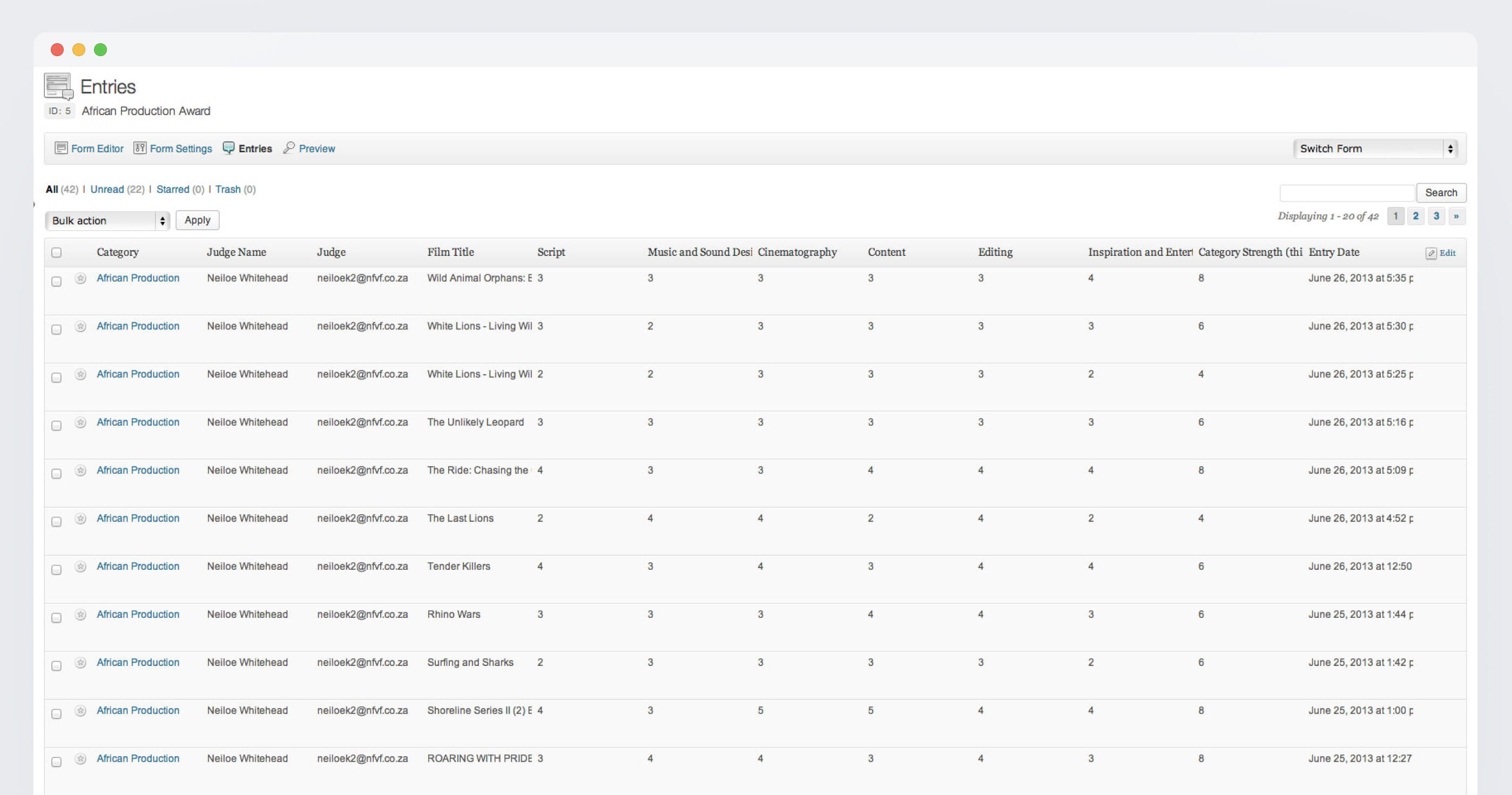Viewport: 1512px width, 795px height.
Task: Open the Bulk action dropdown
Action: click(x=107, y=221)
